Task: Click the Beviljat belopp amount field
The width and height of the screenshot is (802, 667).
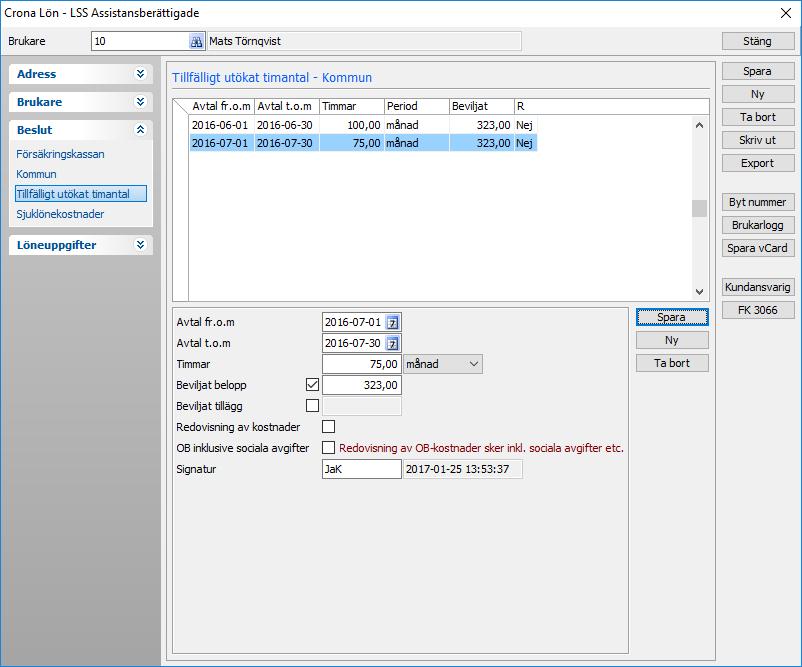Action: (362, 385)
